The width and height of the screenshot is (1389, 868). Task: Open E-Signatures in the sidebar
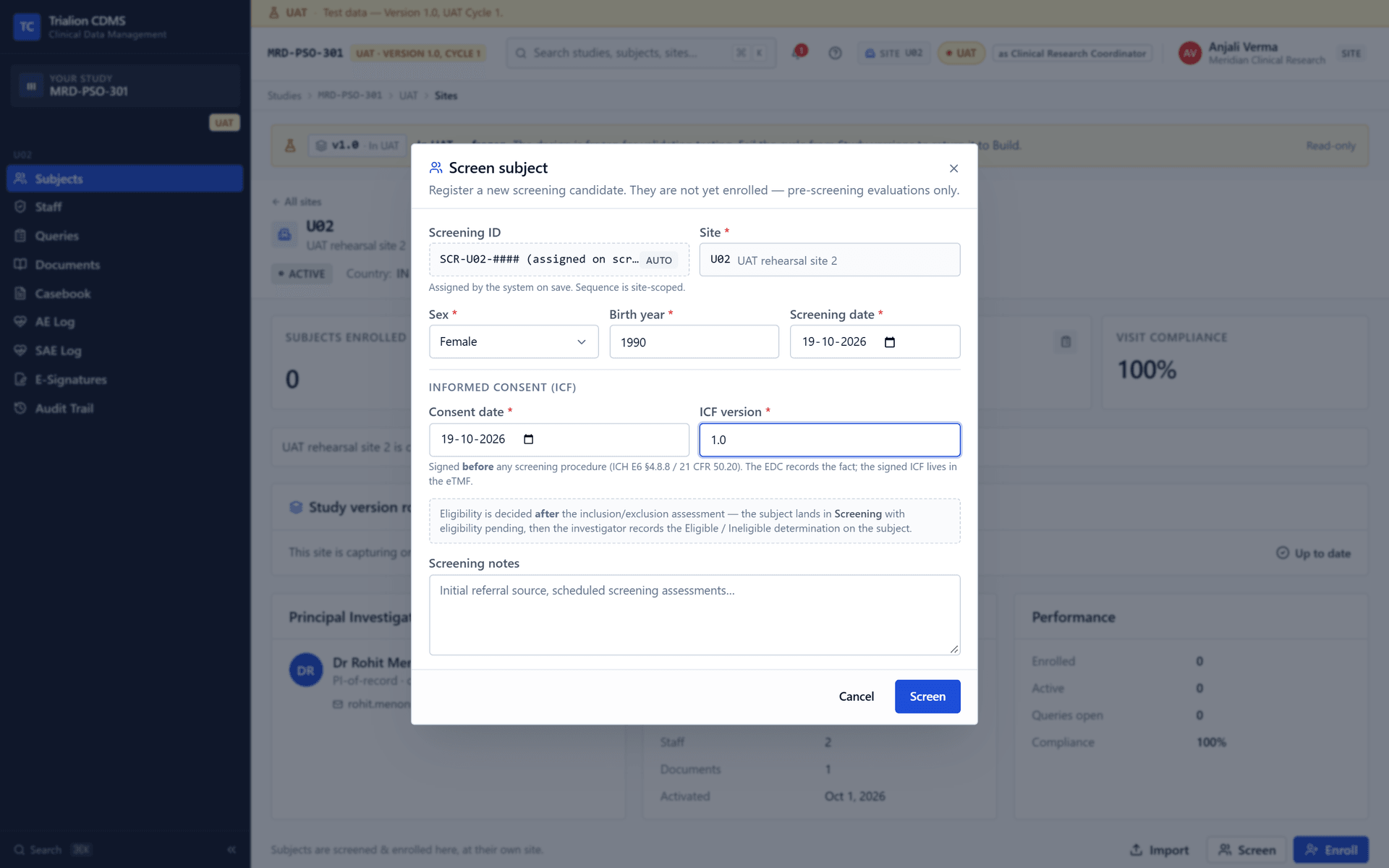tap(124, 380)
